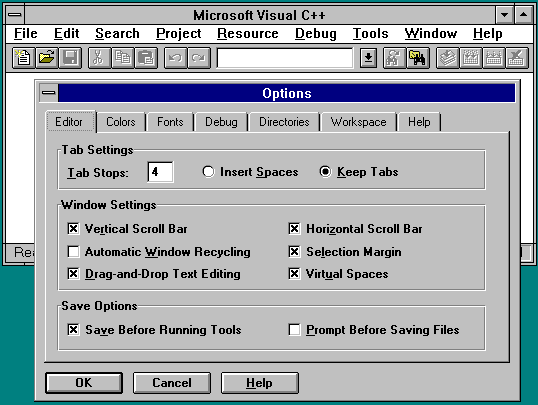Toggle the Horizontal Scroll Bar checkbox
538x405 pixels.
(294, 229)
